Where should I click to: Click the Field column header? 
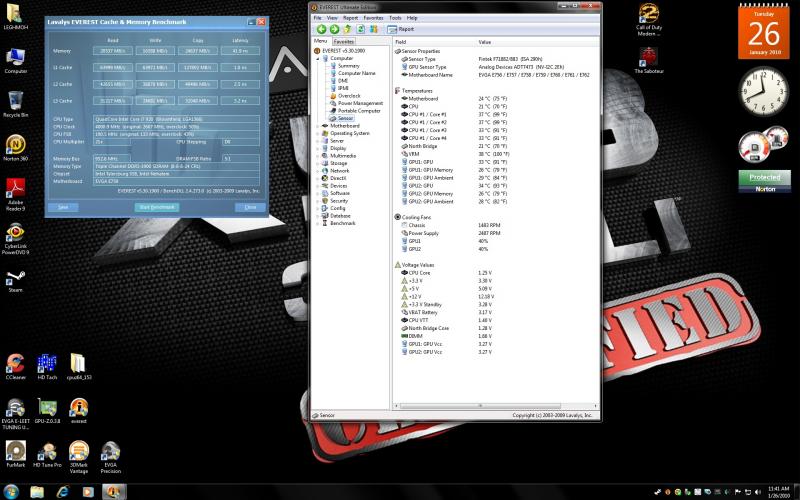point(435,42)
